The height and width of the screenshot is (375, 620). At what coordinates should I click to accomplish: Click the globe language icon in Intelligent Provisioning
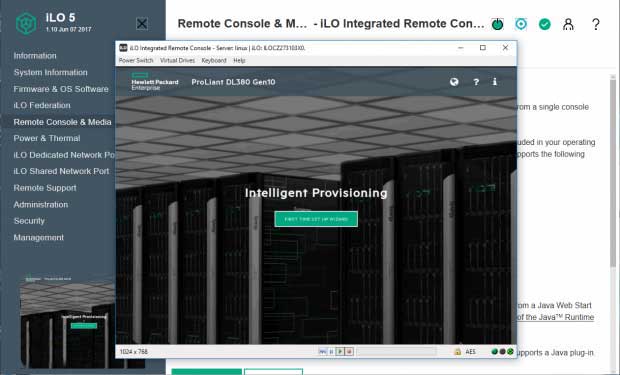tap(454, 82)
